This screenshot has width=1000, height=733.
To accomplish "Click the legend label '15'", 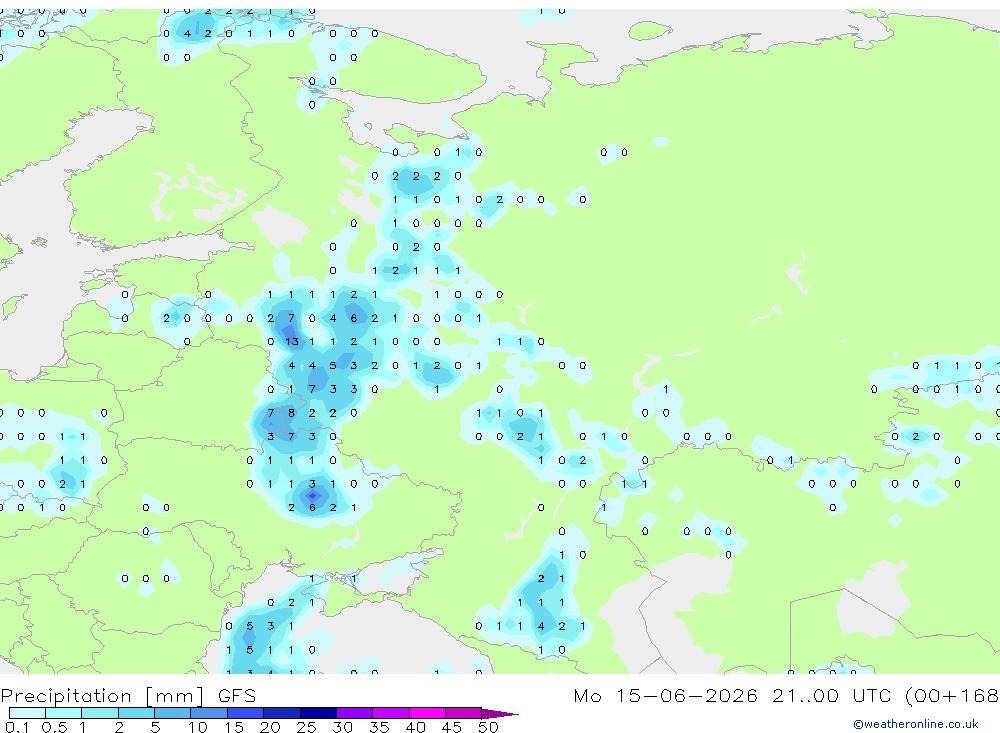I will tap(234, 727).
